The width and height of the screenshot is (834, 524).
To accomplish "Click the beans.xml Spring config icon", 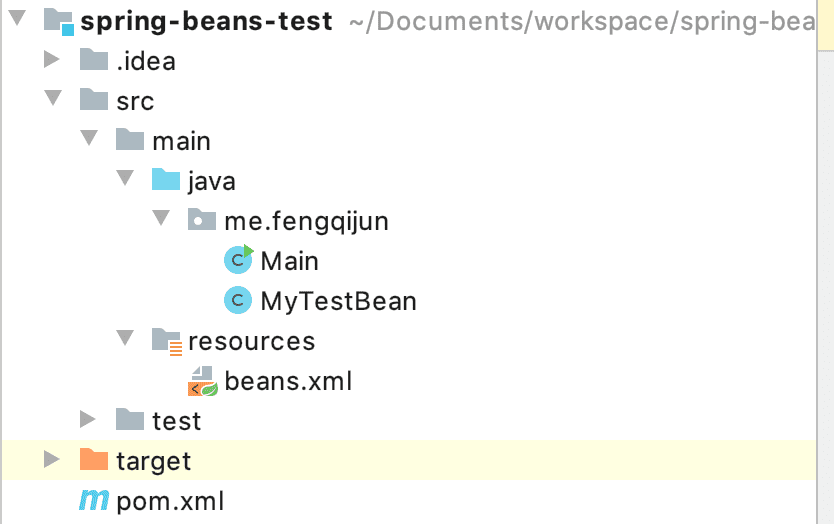I will click(x=203, y=381).
